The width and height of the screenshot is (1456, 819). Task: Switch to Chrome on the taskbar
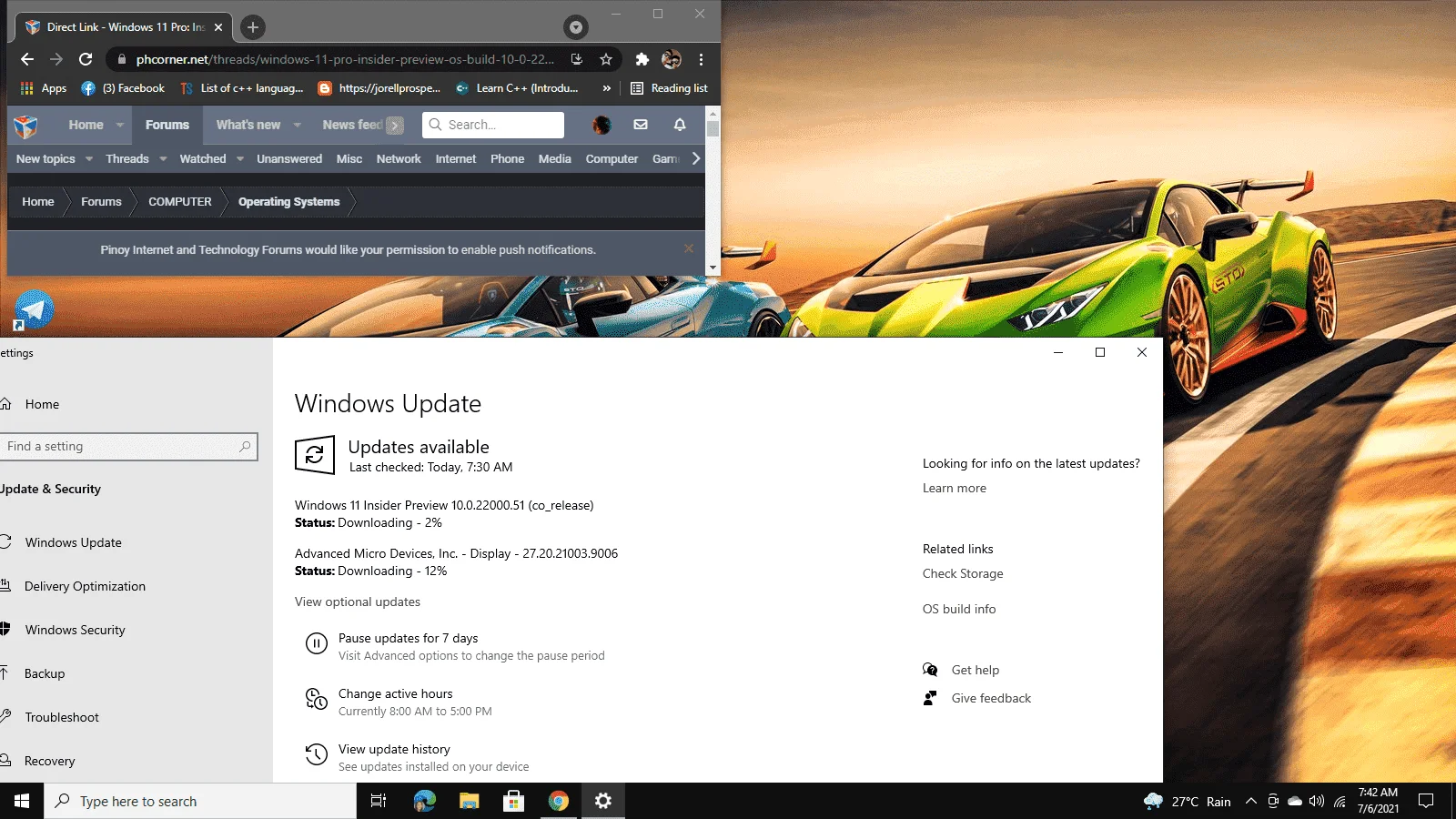tap(559, 801)
